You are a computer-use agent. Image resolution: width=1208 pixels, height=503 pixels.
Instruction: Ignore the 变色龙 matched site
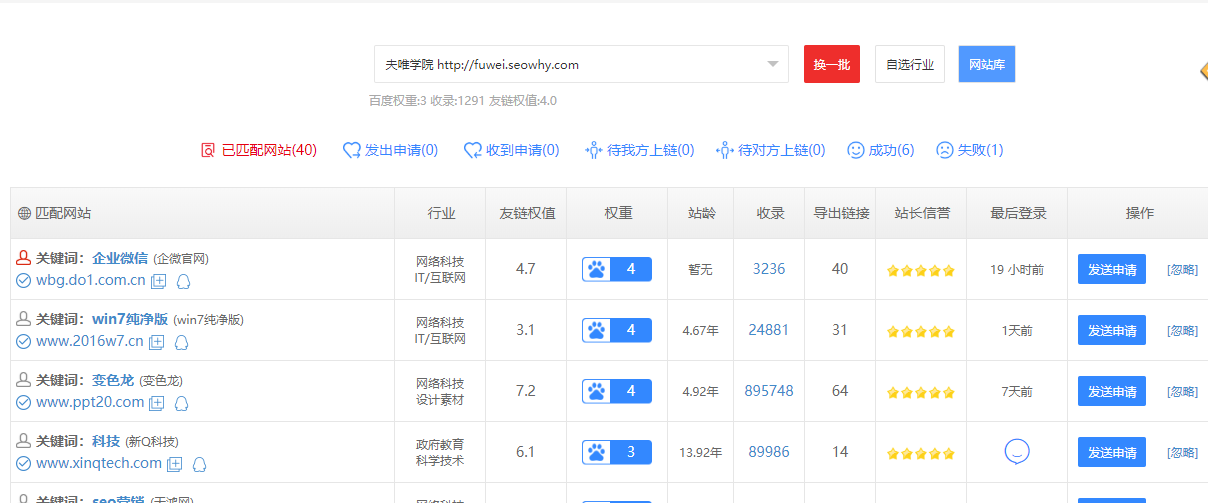tap(1182, 391)
